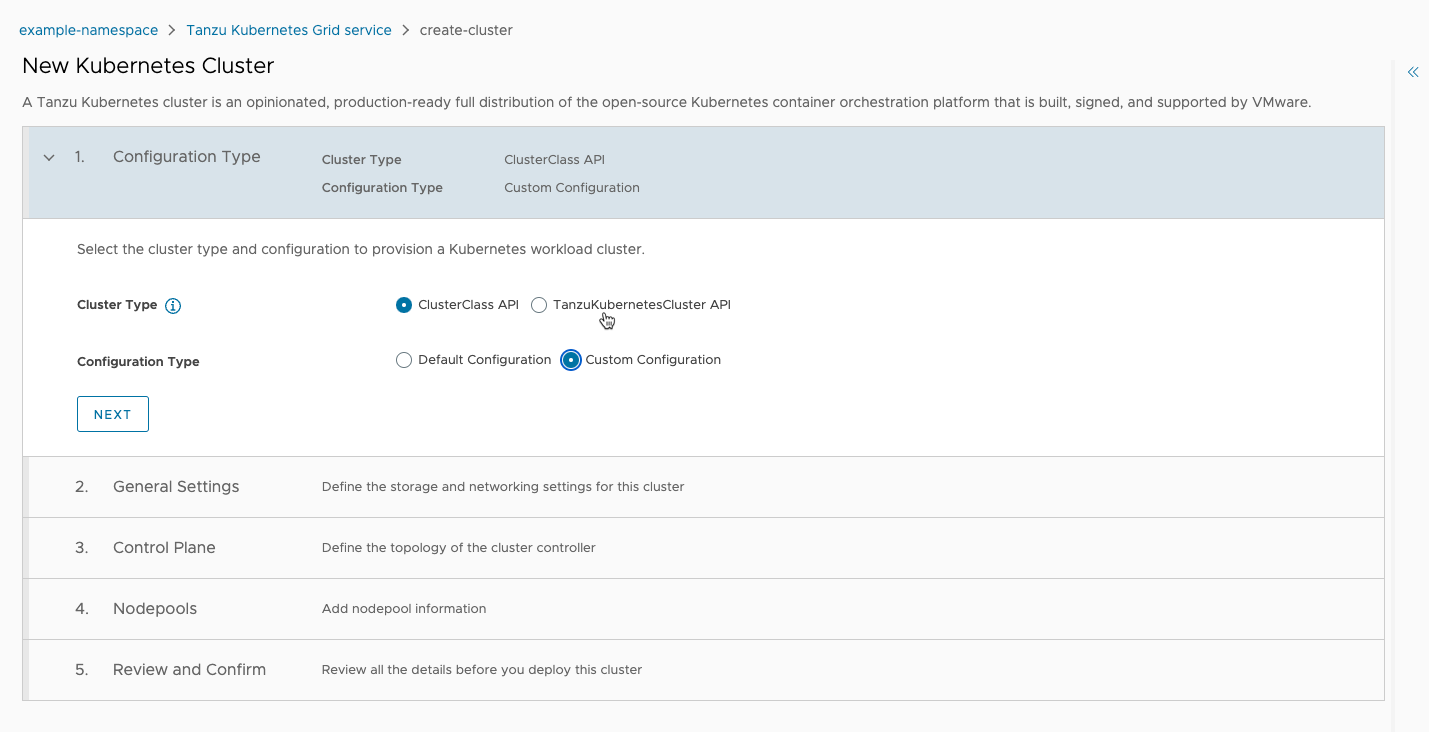Screen dimensions: 1429x732
Task: Click the 'Custom Configuration' summary value in header
Action: click(x=572, y=188)
